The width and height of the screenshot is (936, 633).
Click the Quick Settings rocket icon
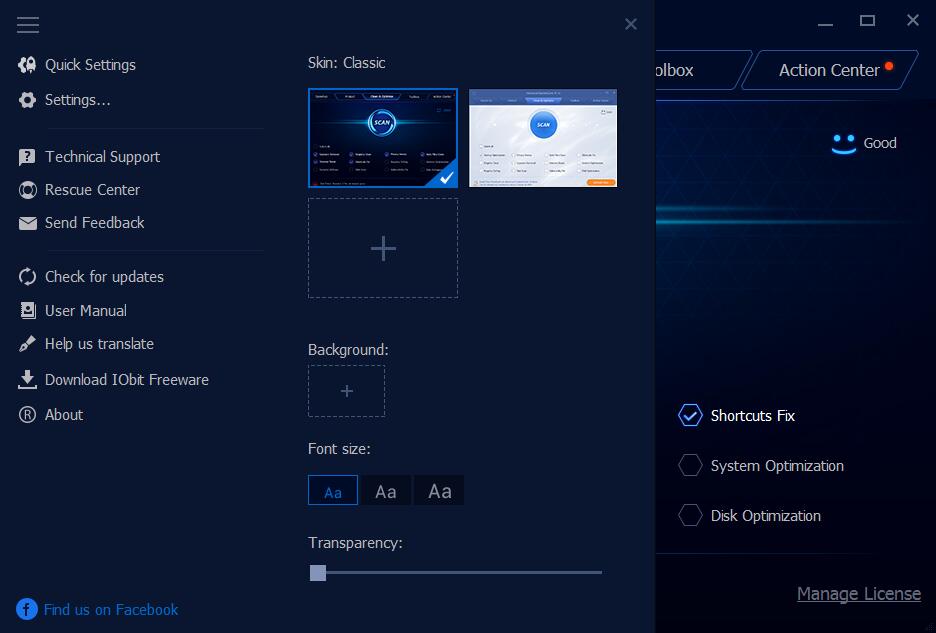pyautogui.click(x=27, y=64)
